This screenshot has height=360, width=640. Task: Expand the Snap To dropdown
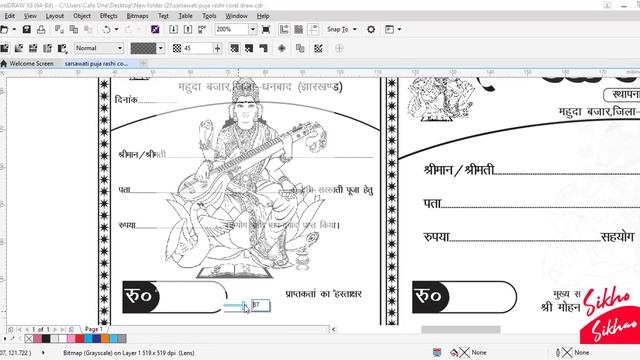pyautogui.click(x=355, y=29)
